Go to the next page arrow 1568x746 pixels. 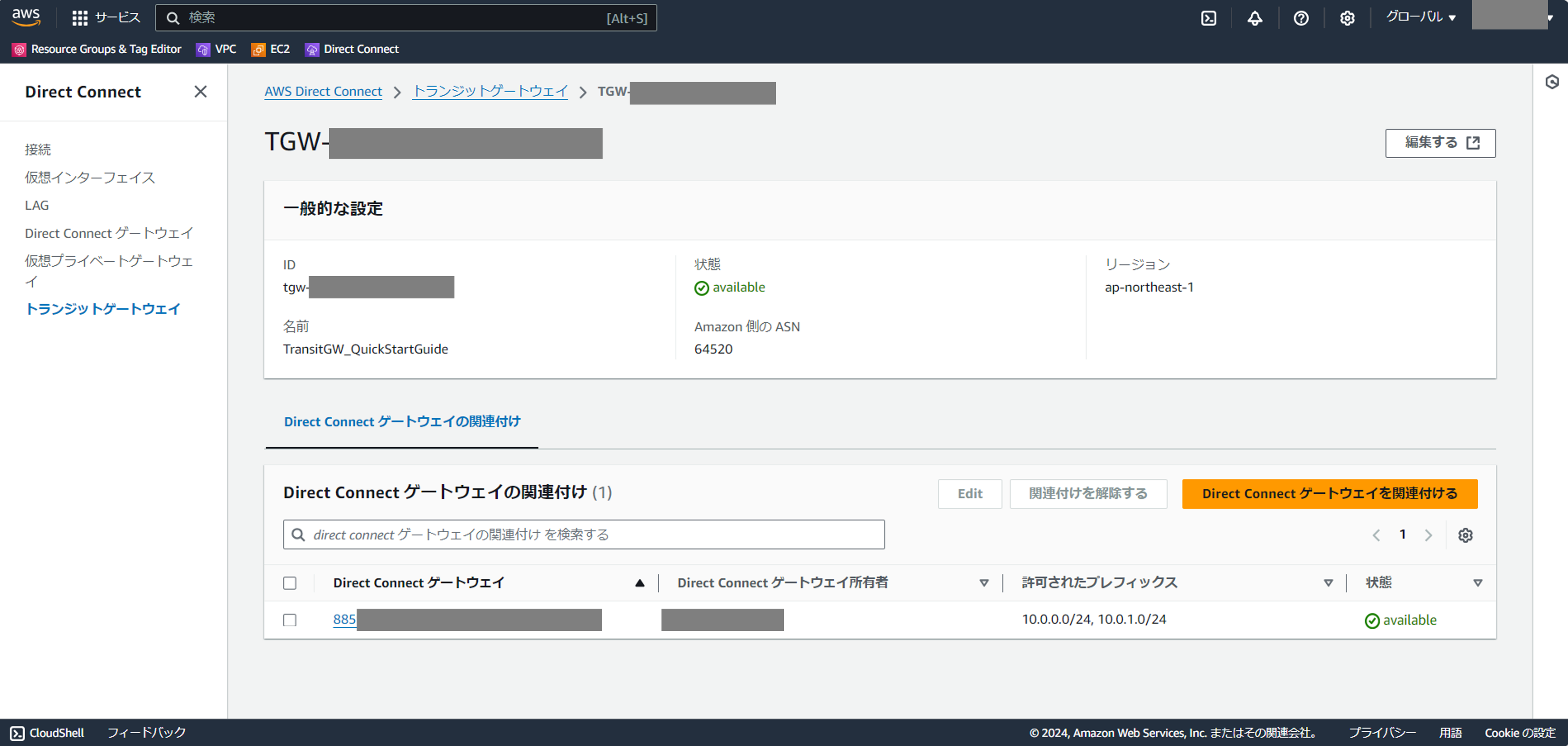(1428, 536)
